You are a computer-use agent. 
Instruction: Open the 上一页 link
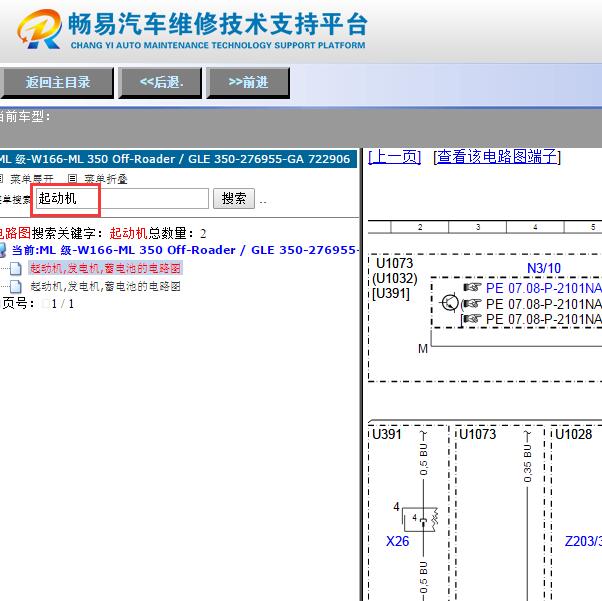tap(395, 157)
